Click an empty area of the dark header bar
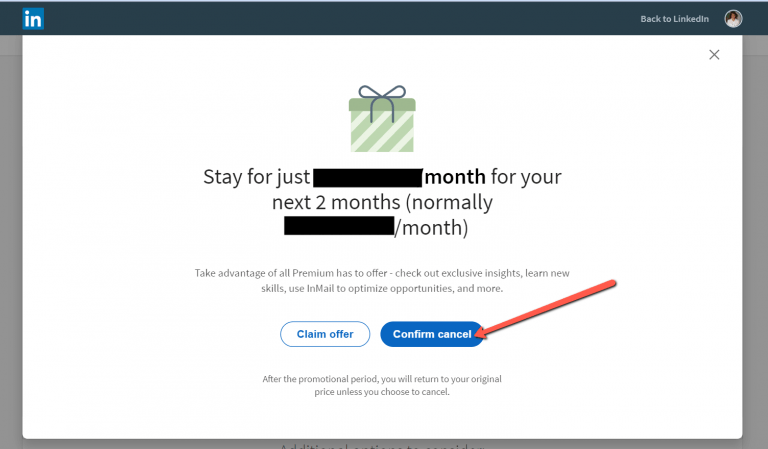768x449 pixels. pyautogui.click(x=343, y=19)
